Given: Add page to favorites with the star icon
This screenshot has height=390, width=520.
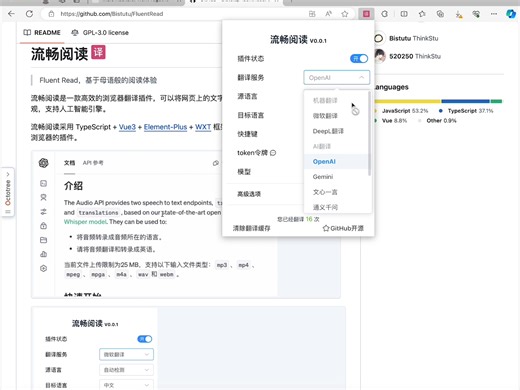Looking at the screenshot, I should (345, 14).
